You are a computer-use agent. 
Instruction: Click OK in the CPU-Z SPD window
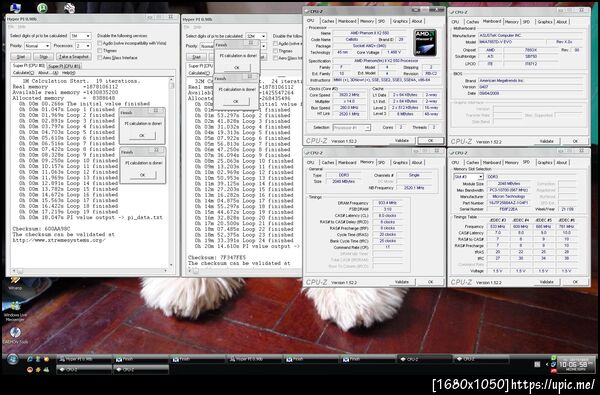pyautogui.click(x=575, y=282)
